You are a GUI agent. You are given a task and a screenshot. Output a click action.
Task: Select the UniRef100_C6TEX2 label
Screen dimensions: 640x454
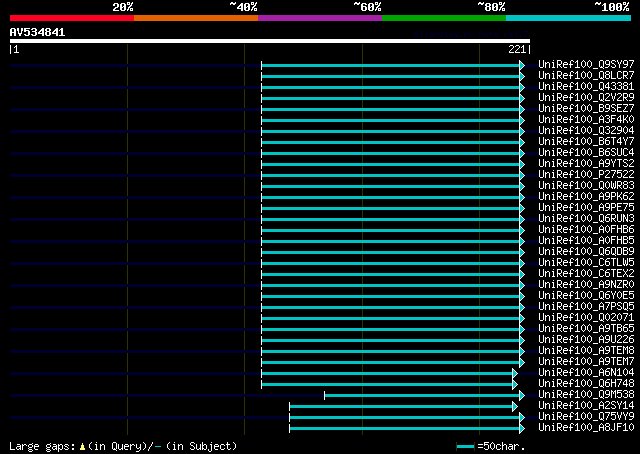click(586, 274)
